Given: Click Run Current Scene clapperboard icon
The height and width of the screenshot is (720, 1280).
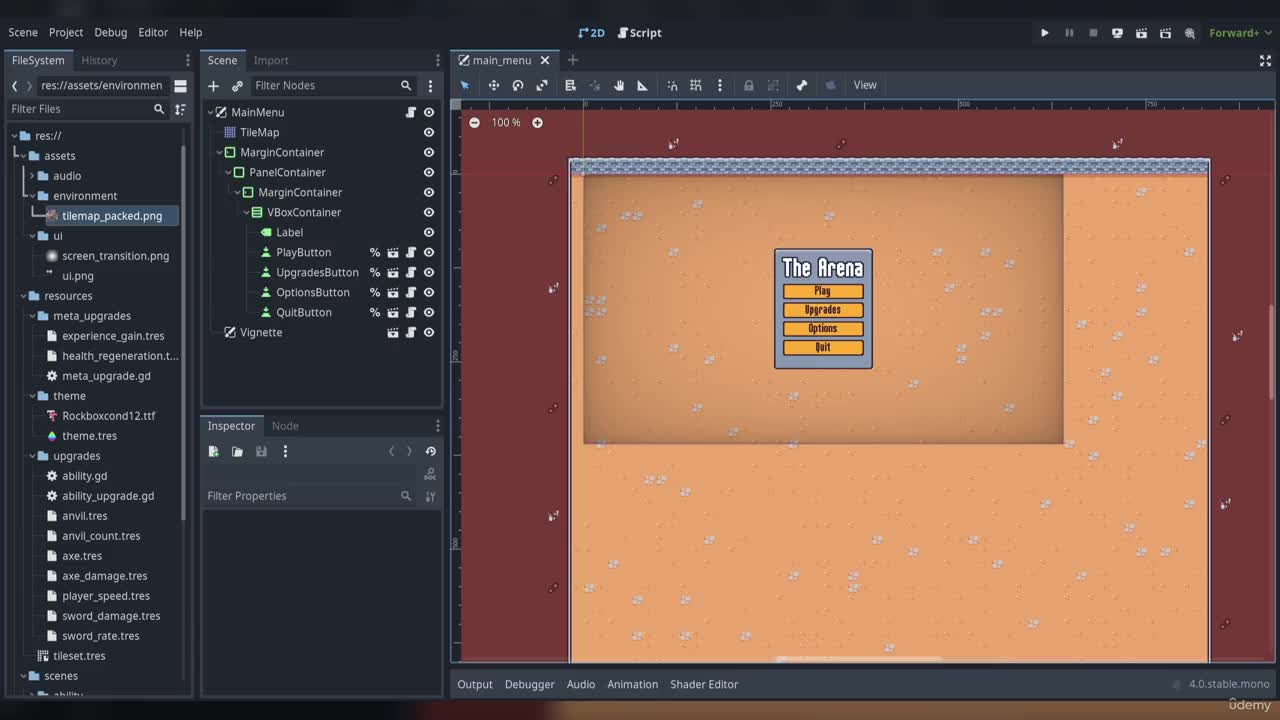Looking at the screenshot, I should pos(1141,33).
